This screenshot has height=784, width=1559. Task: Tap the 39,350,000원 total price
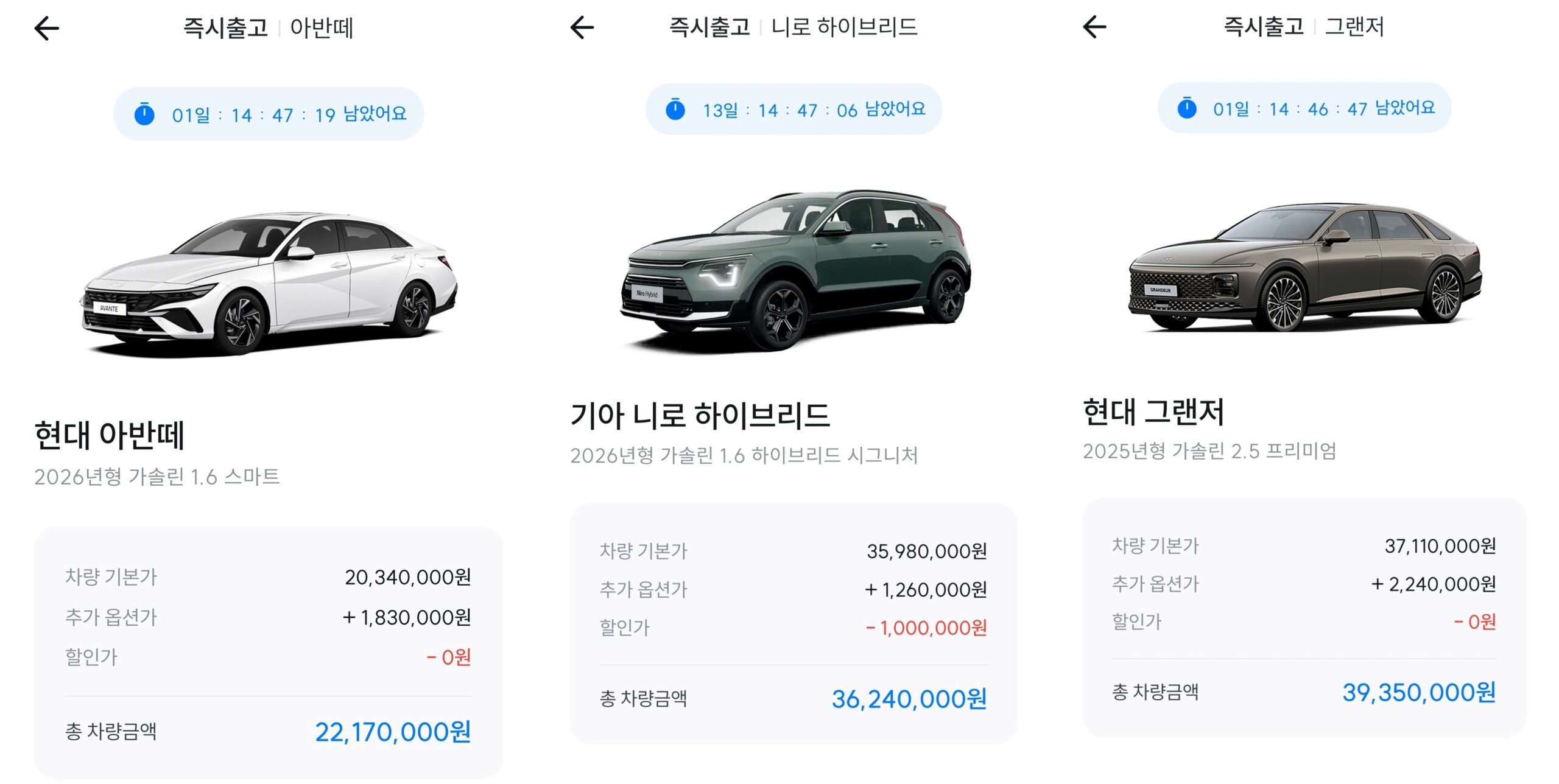[x=1419, y=692]
